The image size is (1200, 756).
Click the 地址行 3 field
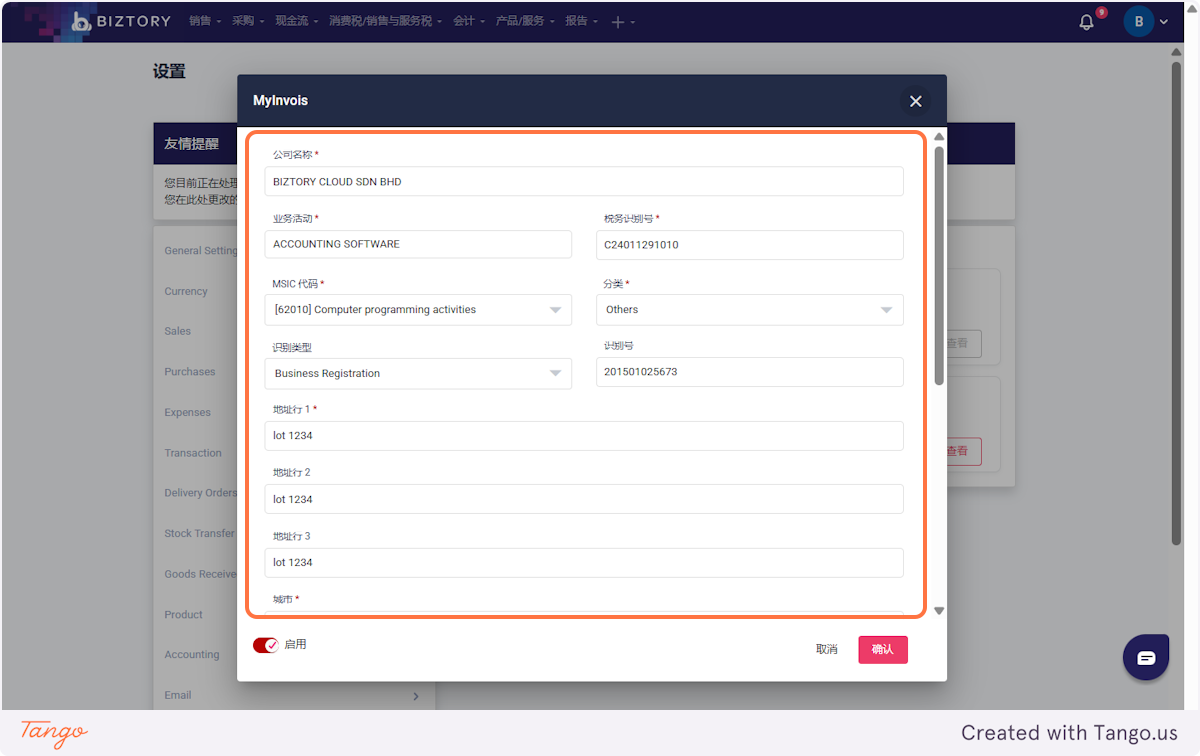[584, 563]
